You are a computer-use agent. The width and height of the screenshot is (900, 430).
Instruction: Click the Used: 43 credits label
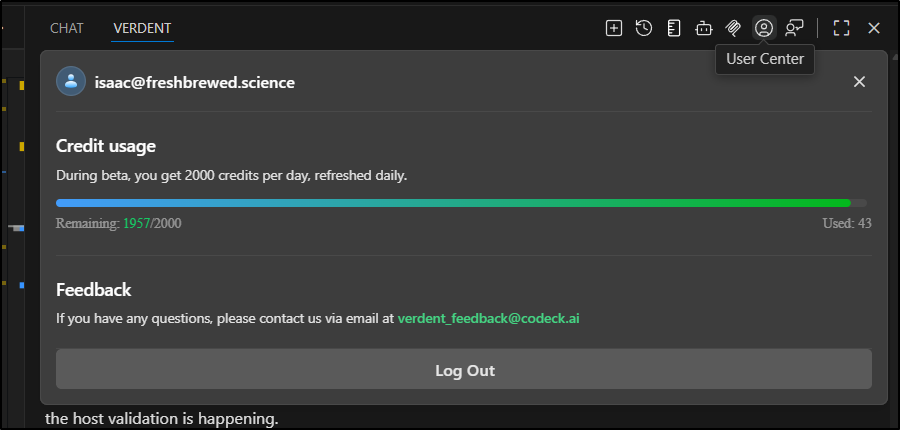pyautogui.click(x=840, y=223)
